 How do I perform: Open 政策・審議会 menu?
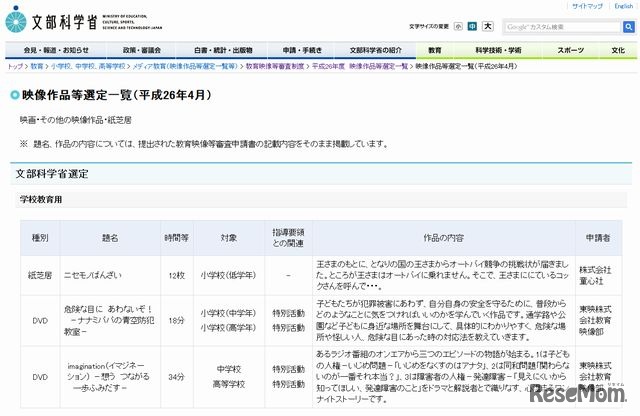click(142, 50)
